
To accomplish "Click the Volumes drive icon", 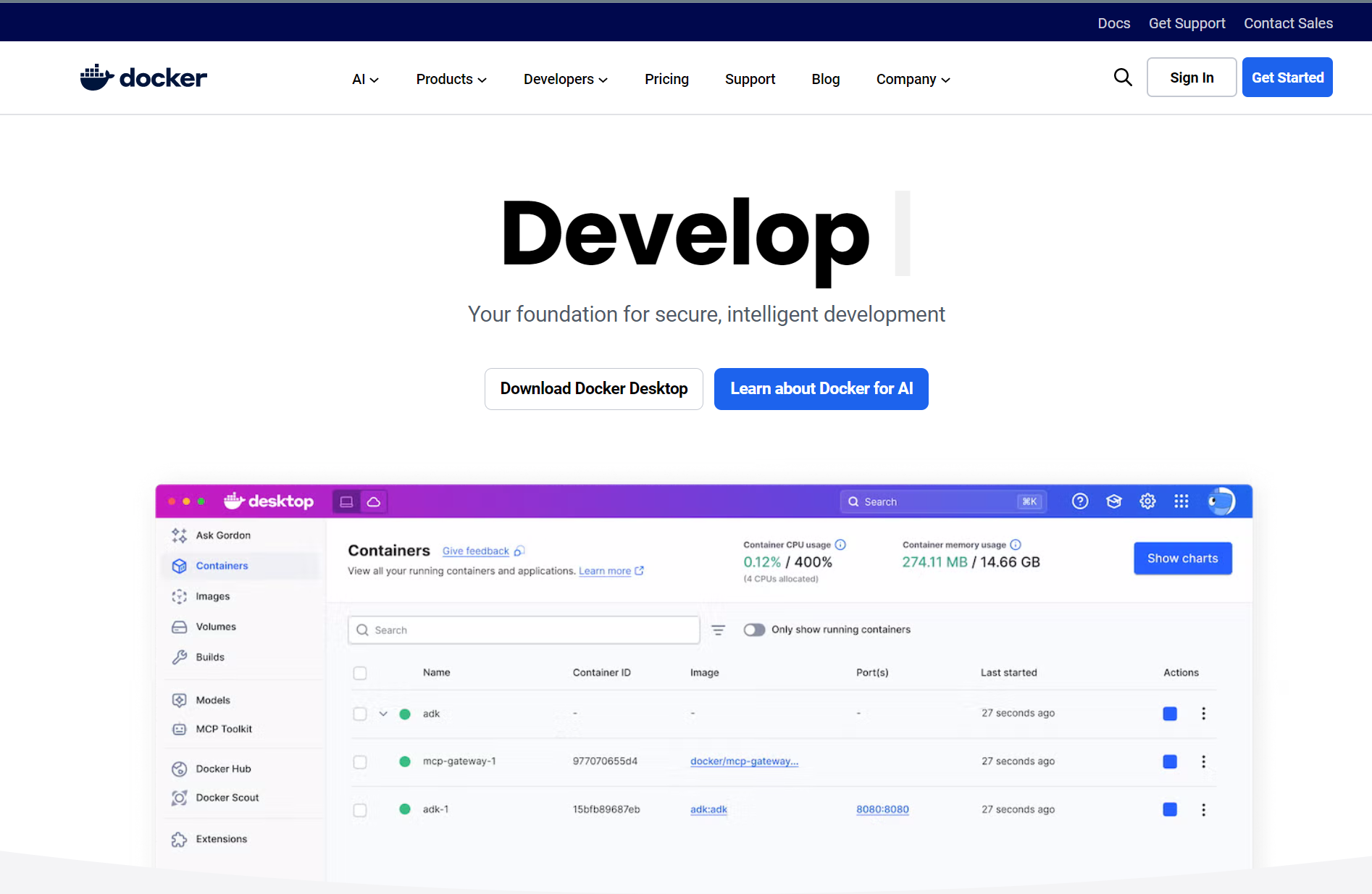I will [179, 627].
